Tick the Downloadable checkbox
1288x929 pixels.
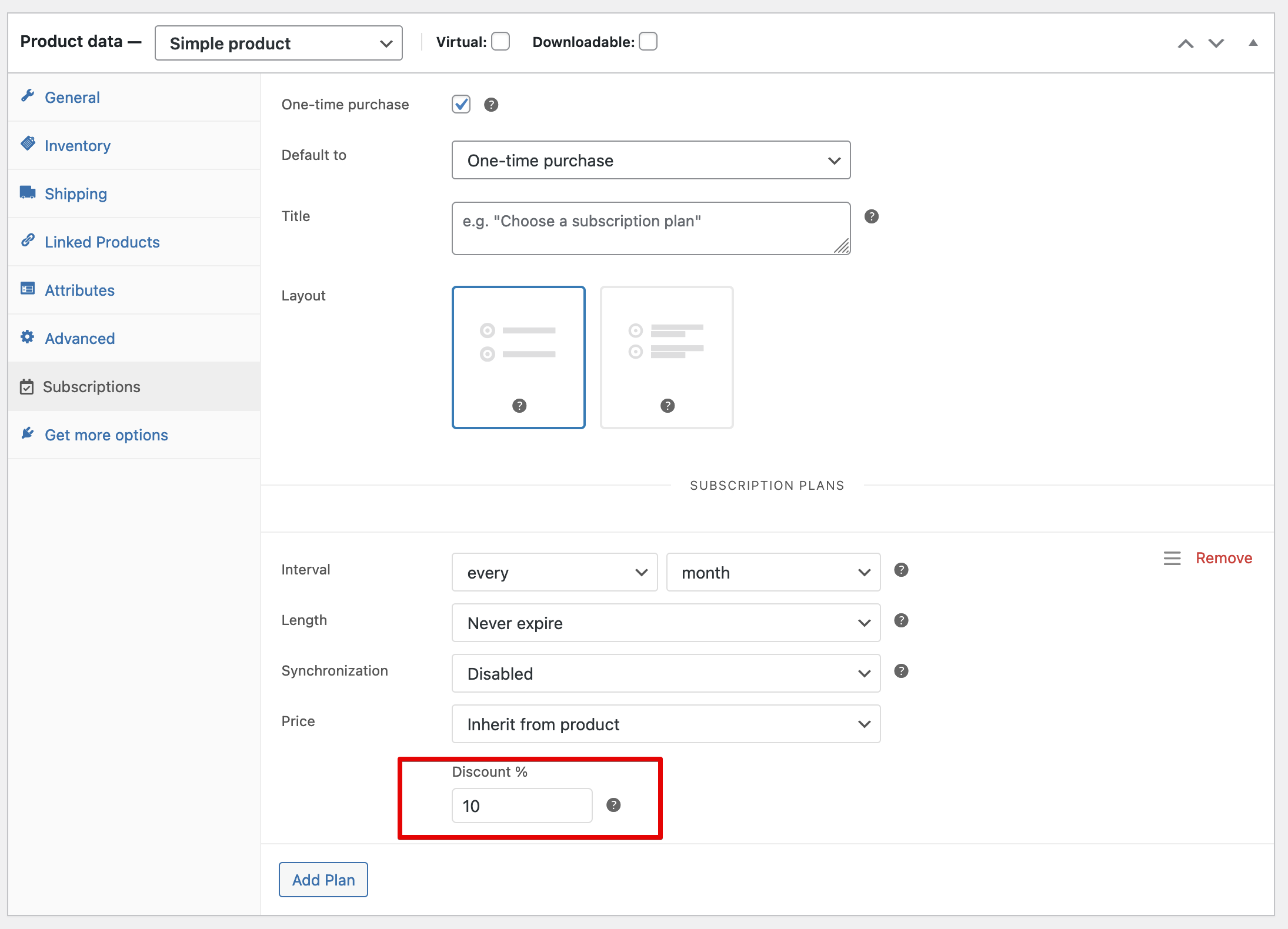click(x=648, y=42)
